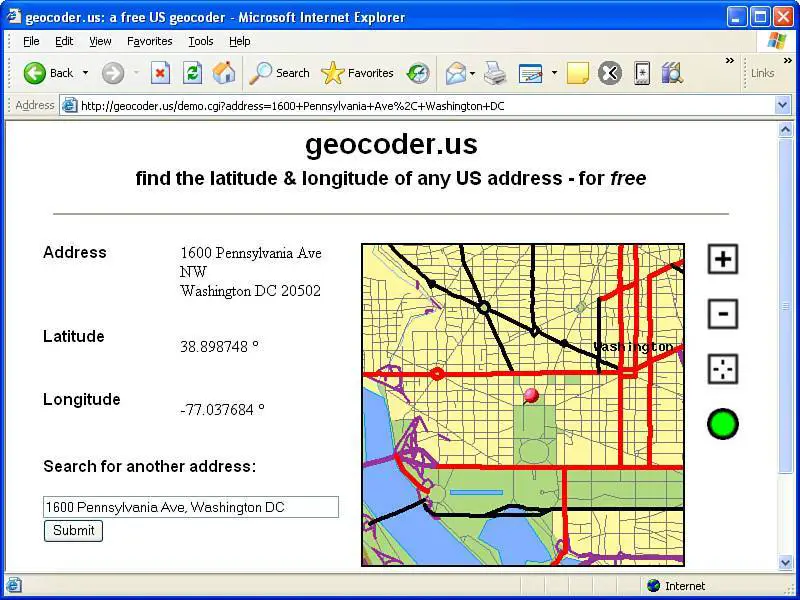This screenshot has height=600, width=800.
Task: Open the Forward button dropdown arrow
Action: (136, 73)
